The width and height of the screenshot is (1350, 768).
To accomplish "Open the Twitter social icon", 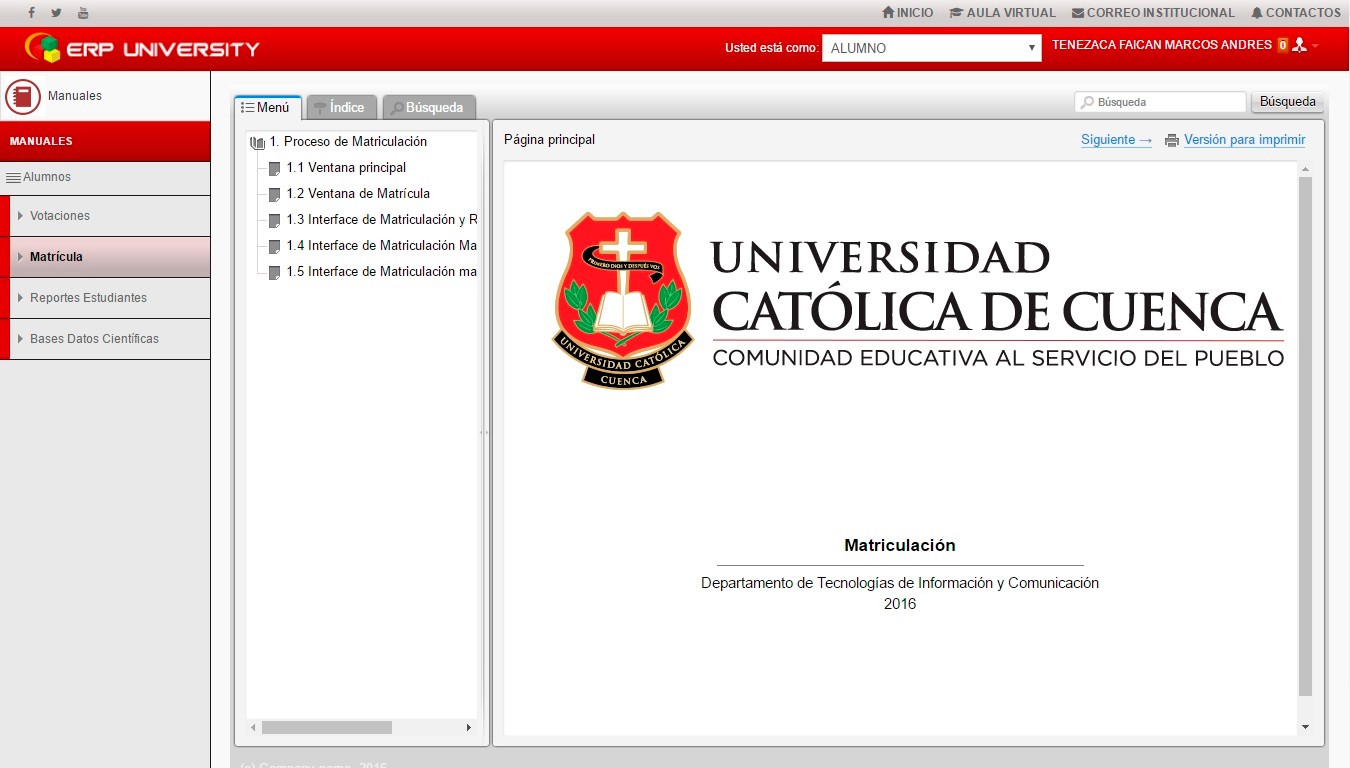I will [56, 13].
